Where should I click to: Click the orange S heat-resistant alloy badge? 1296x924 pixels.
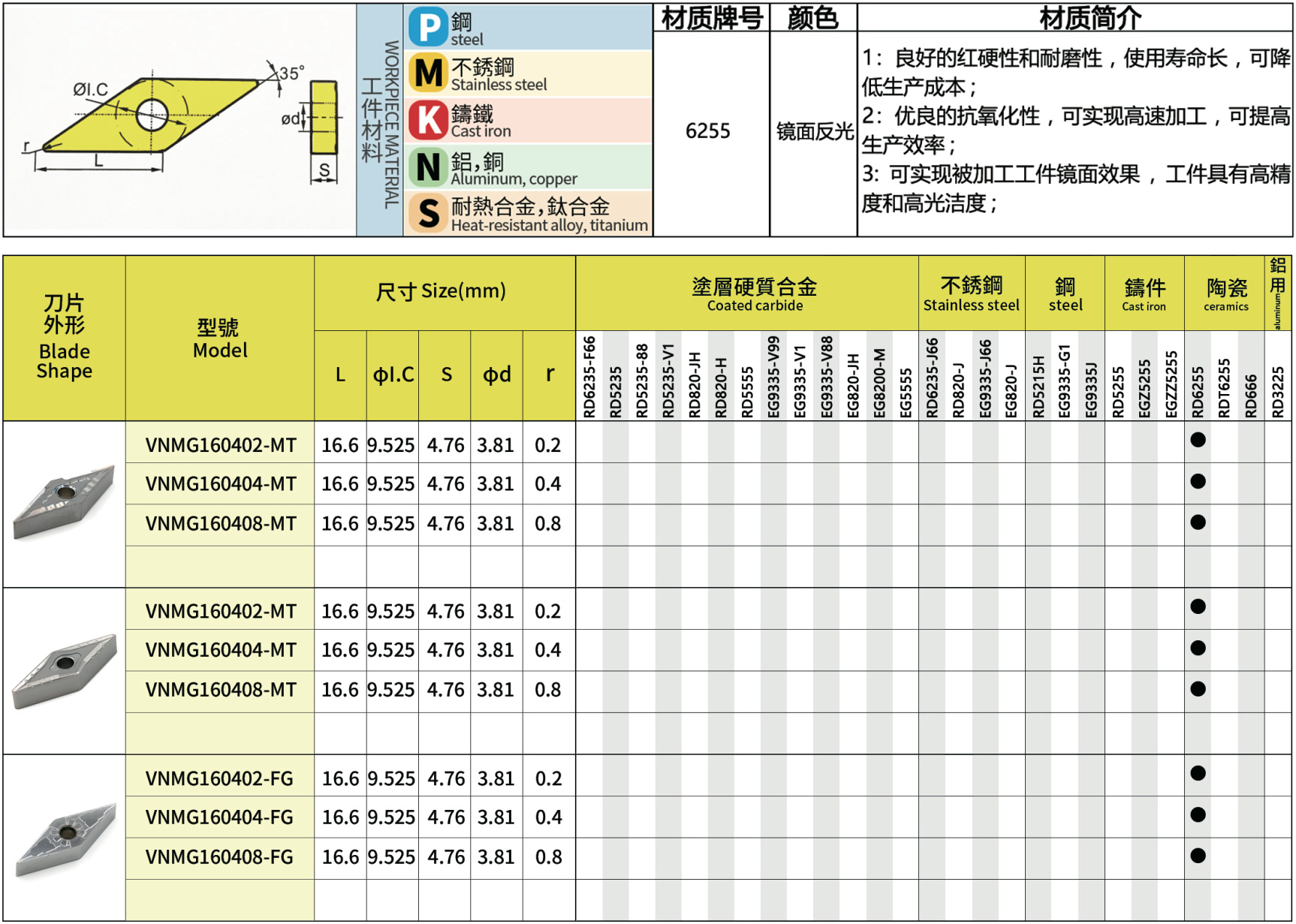(429, 213)
